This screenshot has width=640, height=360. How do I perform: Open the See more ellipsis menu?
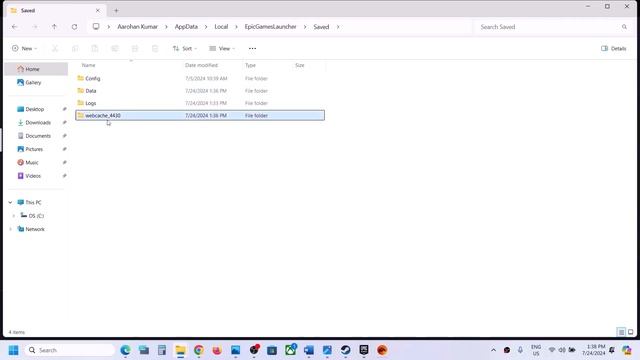(x=252, y=49)
